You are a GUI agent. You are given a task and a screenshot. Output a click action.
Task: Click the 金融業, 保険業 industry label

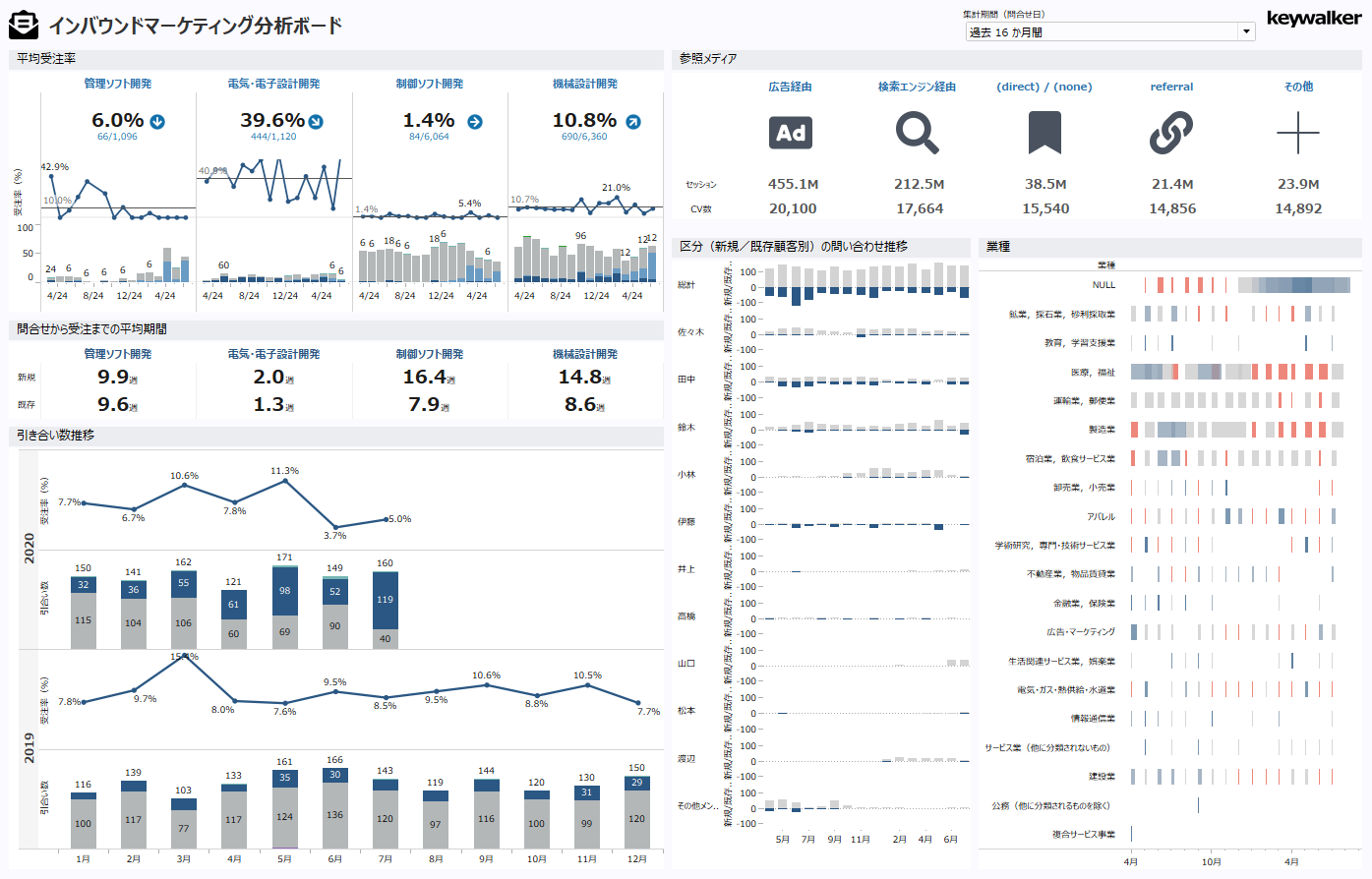(1084, 604)
